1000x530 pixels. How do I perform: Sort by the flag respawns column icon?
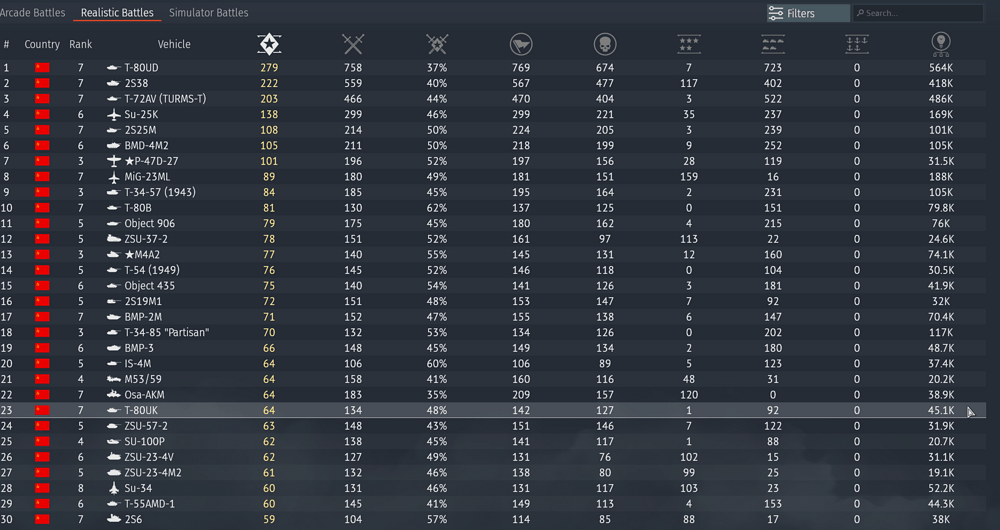(x=521, y=44)
